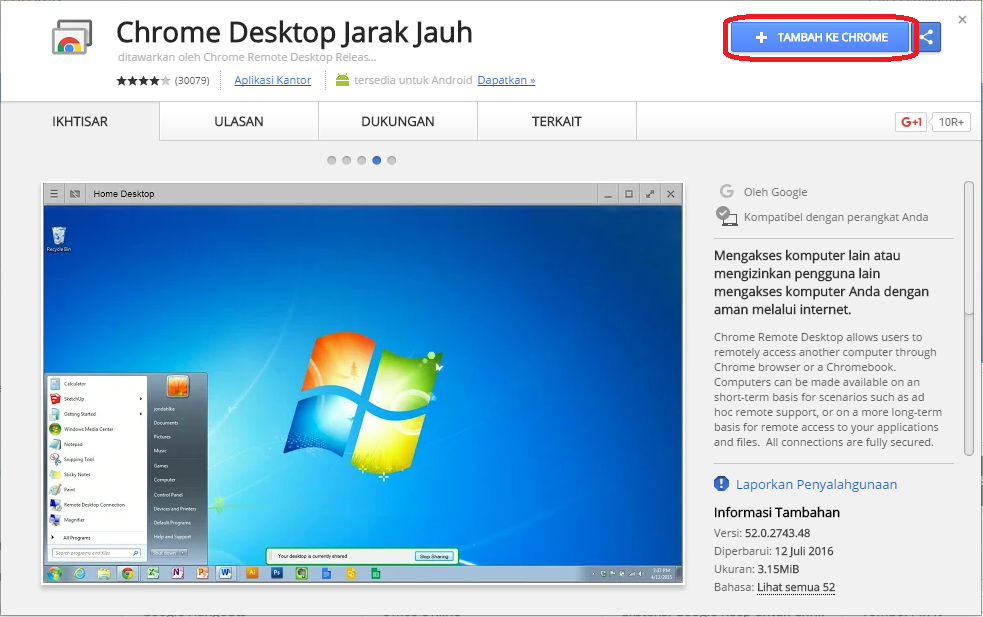Image resolution: width=983 pixels, height=617 pixels.
Task: Click the Stop Sharing button in the screenshot
Action: pyautogui.click(x=434, y=556)
